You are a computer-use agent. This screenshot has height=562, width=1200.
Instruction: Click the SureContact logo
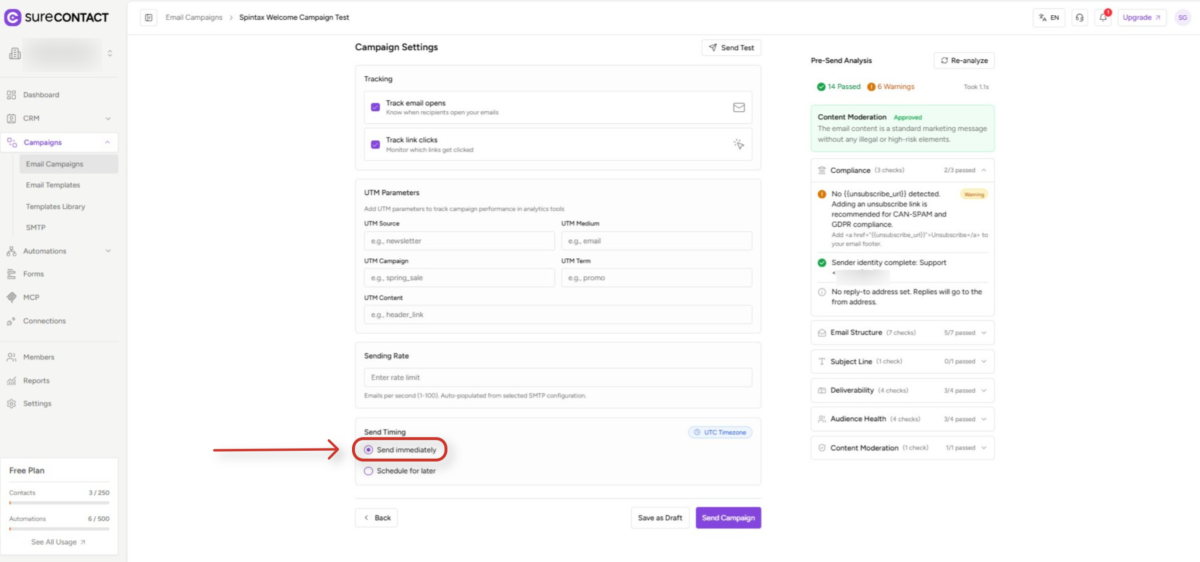(56, 17)
